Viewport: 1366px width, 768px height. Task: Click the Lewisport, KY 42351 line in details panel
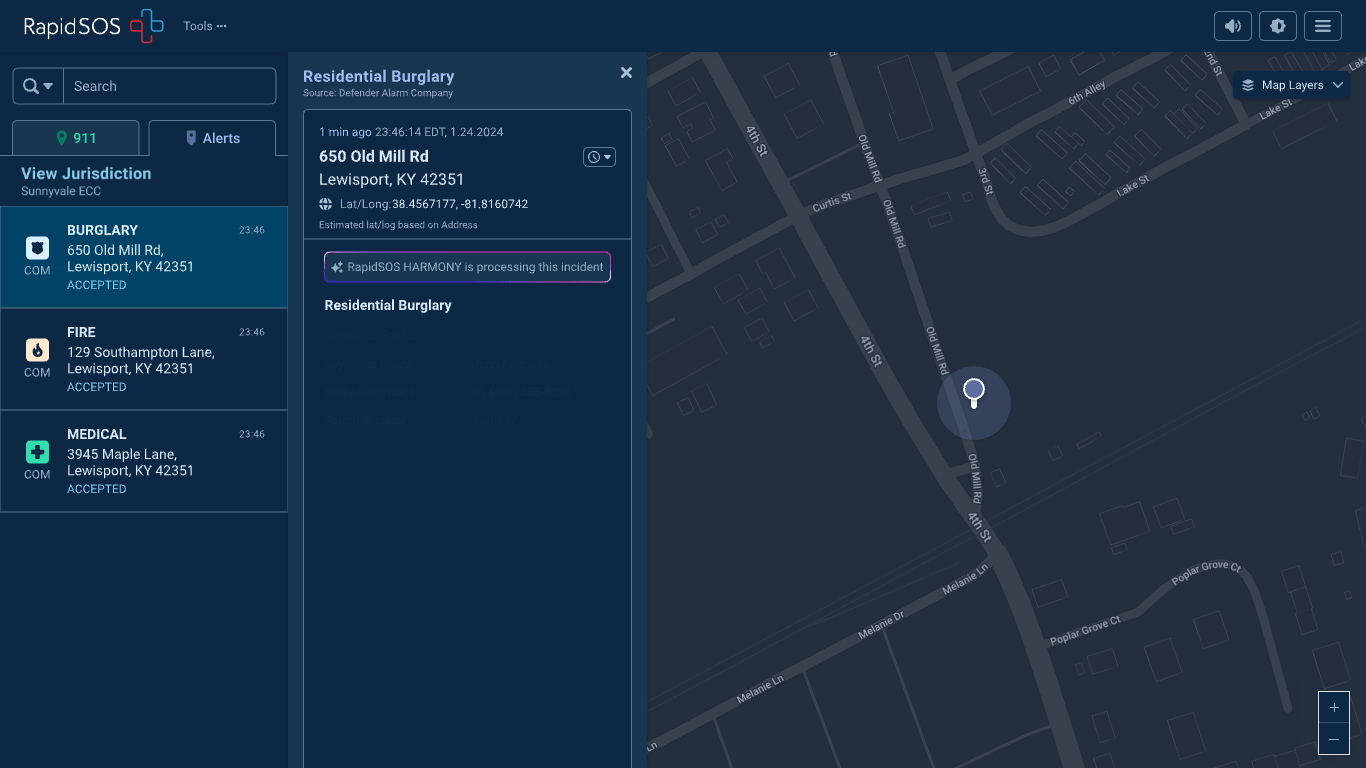coord(391,180)
